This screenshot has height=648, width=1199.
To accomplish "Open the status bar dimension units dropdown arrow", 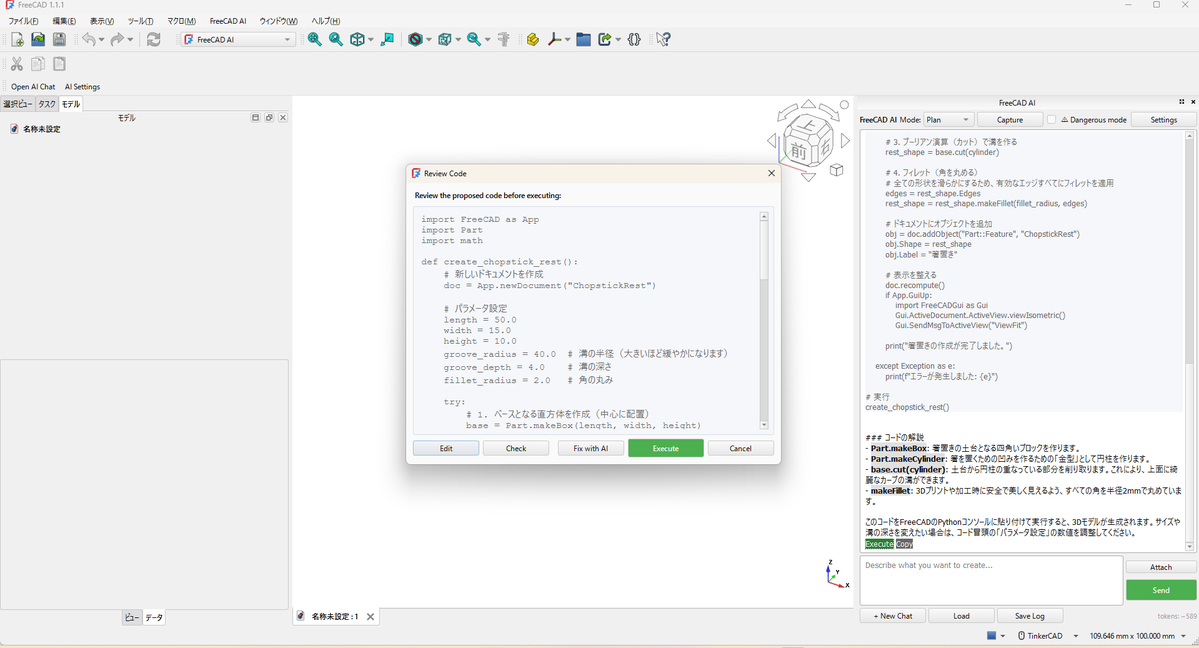I will 1183,636.
